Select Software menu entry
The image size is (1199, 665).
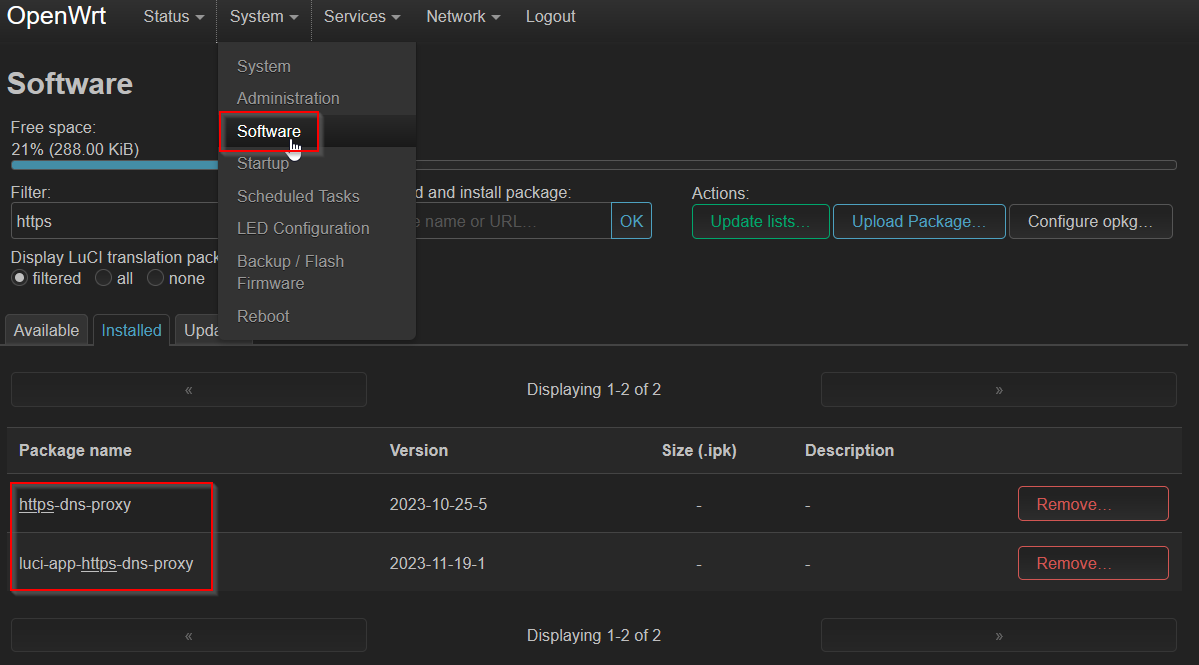point(269,131)
